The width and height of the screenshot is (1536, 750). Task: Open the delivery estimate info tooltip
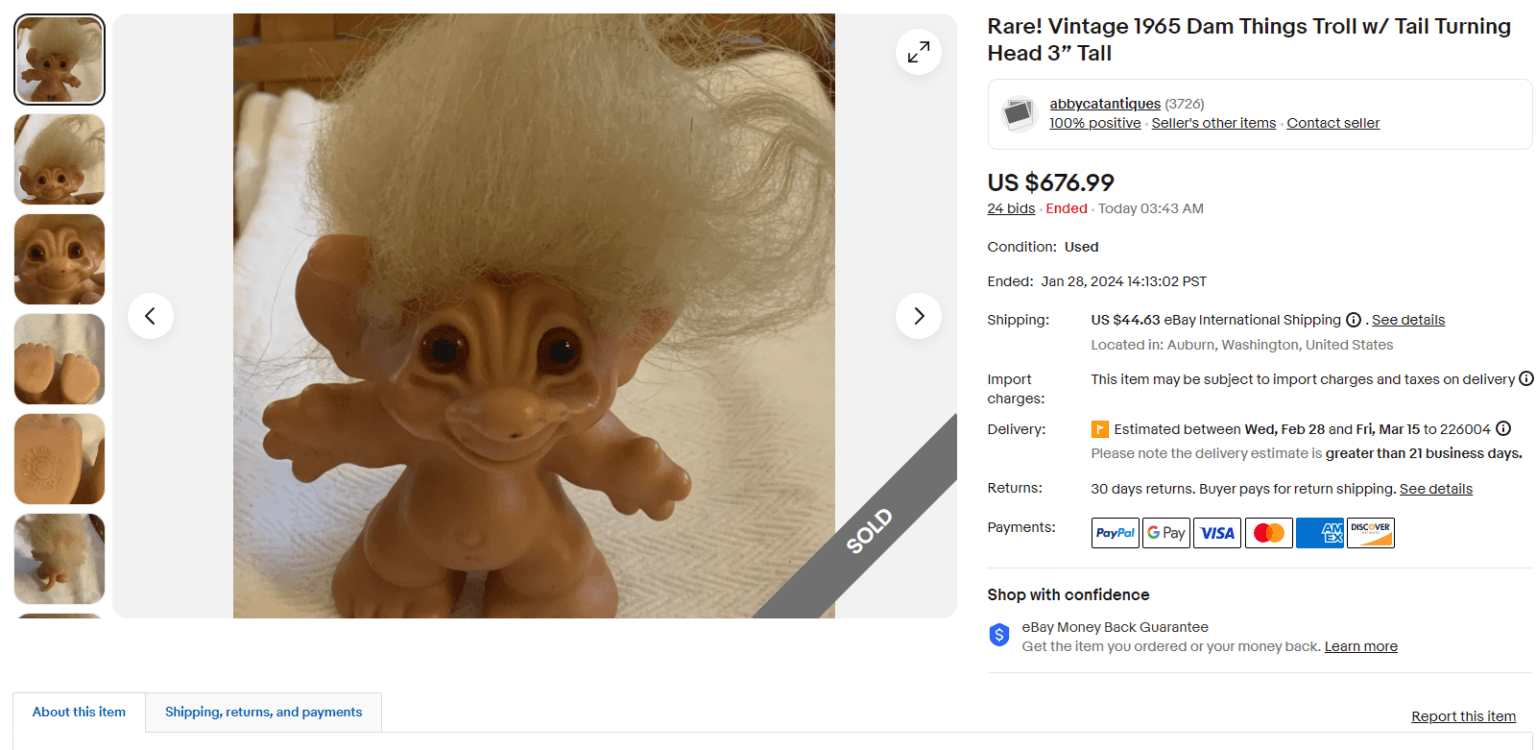(1503, 428)
